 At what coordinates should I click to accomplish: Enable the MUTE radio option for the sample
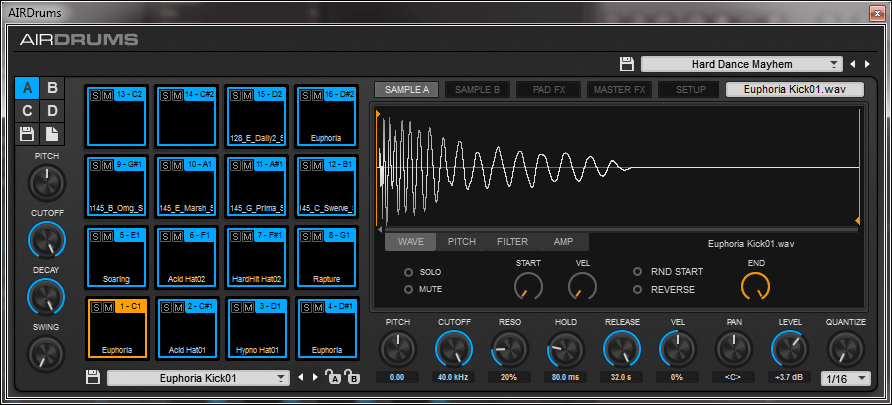click(408, 289)
